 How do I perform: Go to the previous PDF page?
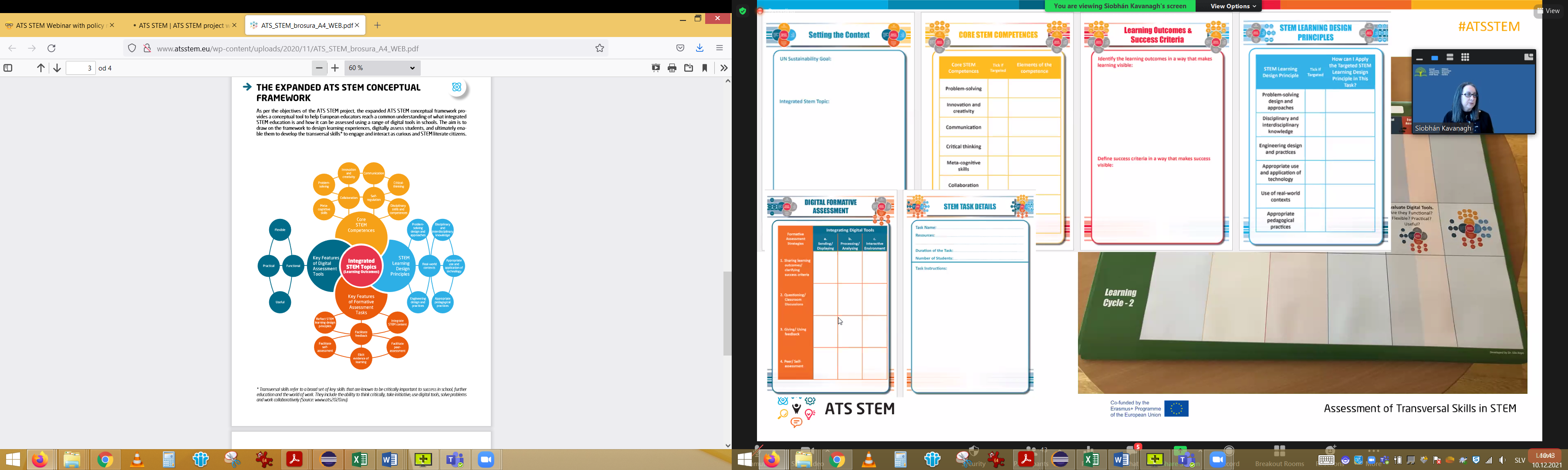[41, 68]
